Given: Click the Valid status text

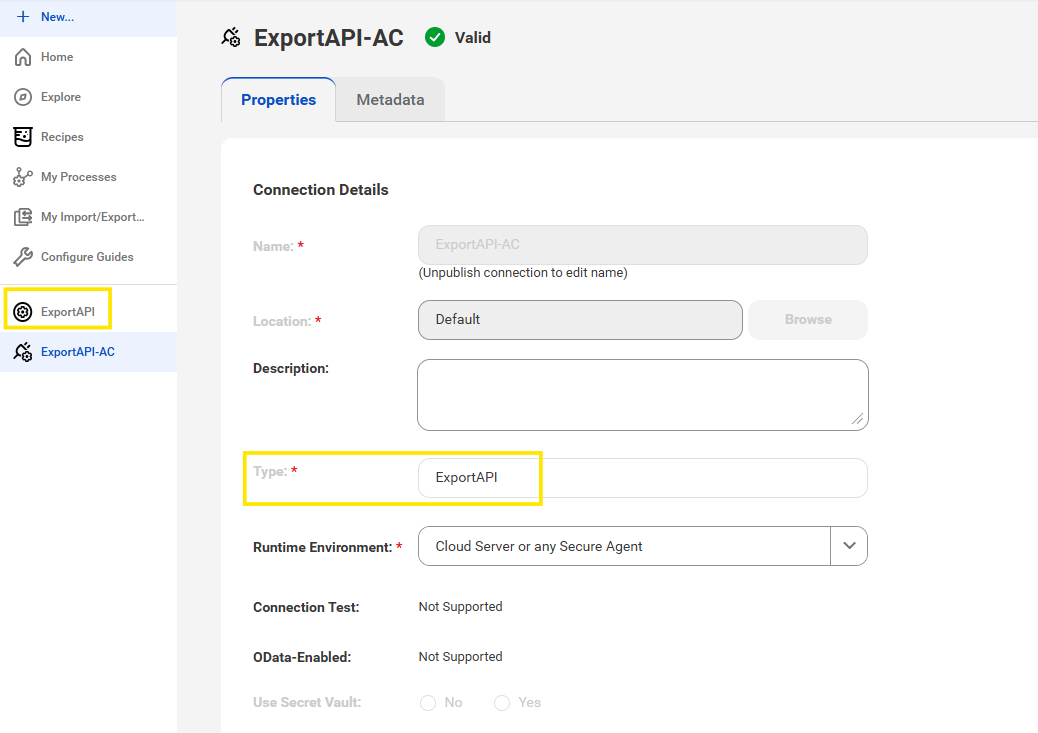Looking at the screenshot, I should click(473, 38).
